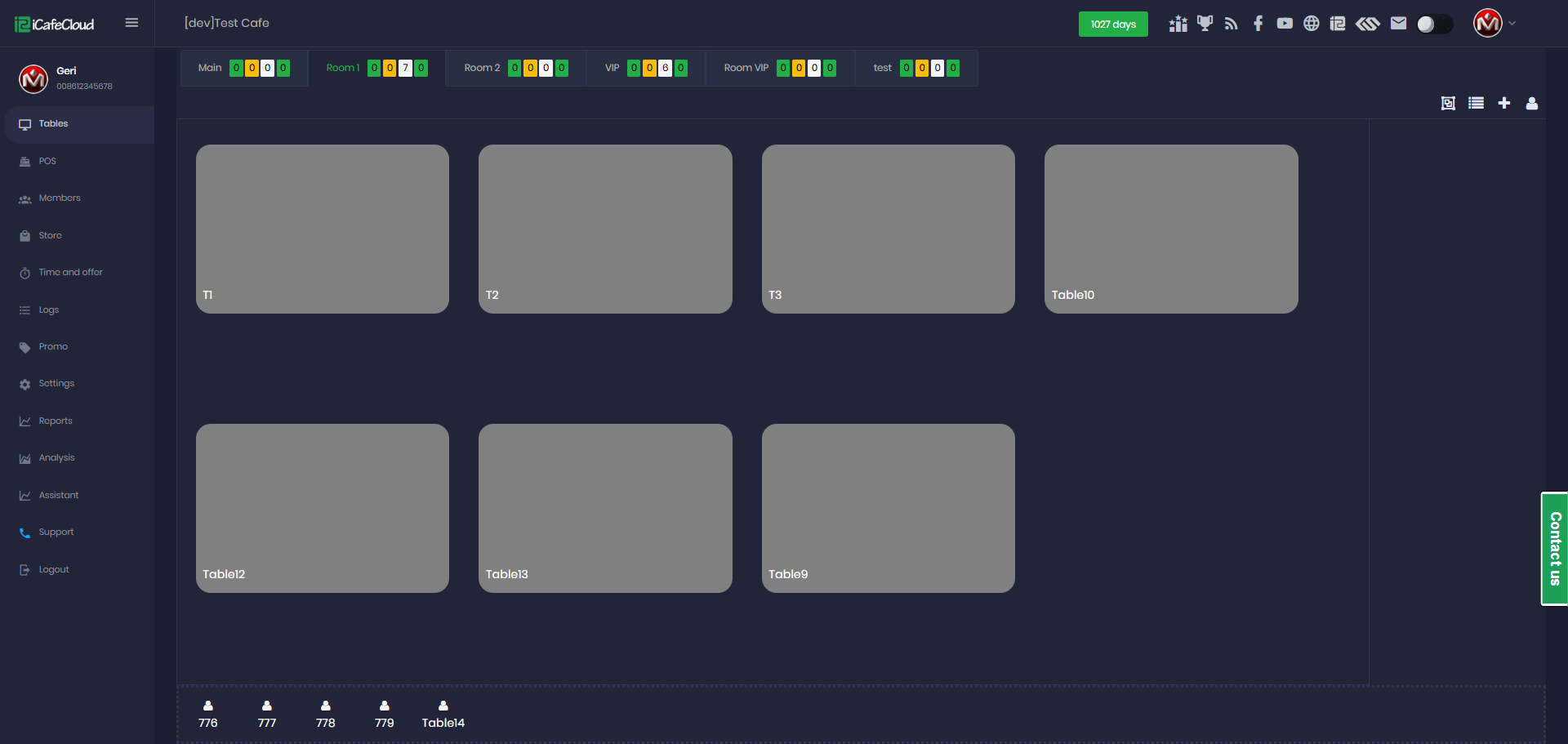Select the Room 1 tab
The width and height of the screenshot is (1568, 744).
click(x=342, y=68)
